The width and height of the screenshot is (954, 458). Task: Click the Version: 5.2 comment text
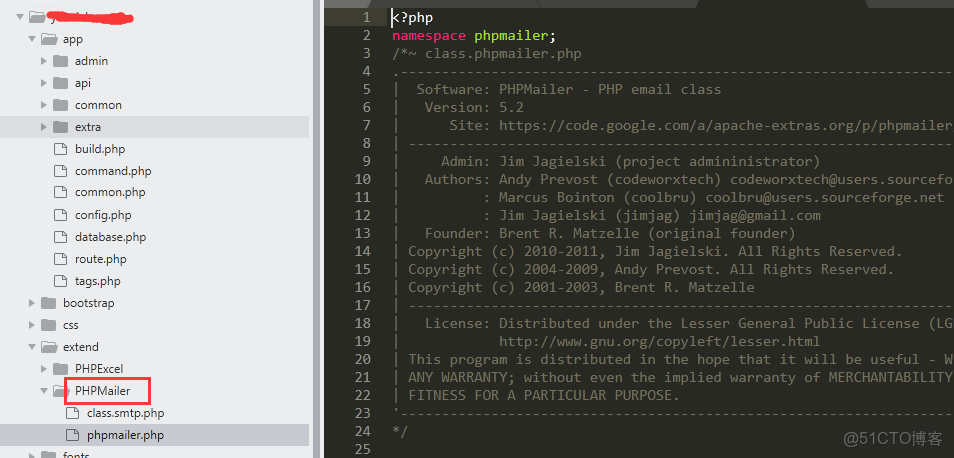tap(474, 108)
